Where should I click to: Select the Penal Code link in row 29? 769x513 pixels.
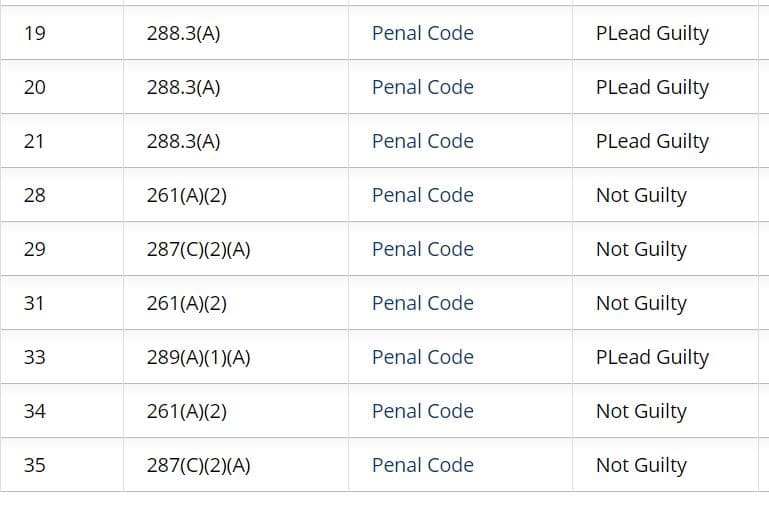tap(422, 249)
